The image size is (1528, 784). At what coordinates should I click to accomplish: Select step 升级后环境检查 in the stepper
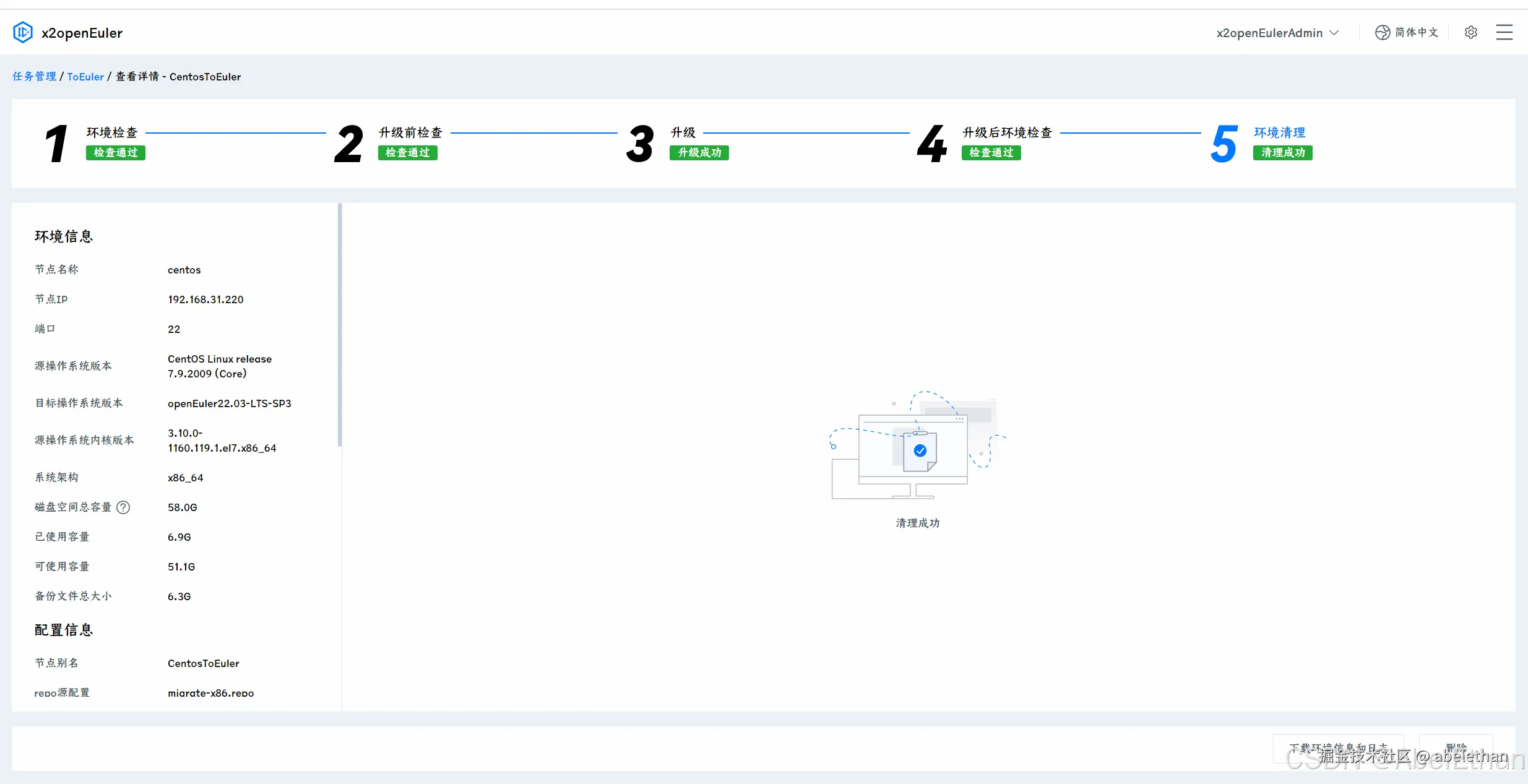[x=1007, y=132]
